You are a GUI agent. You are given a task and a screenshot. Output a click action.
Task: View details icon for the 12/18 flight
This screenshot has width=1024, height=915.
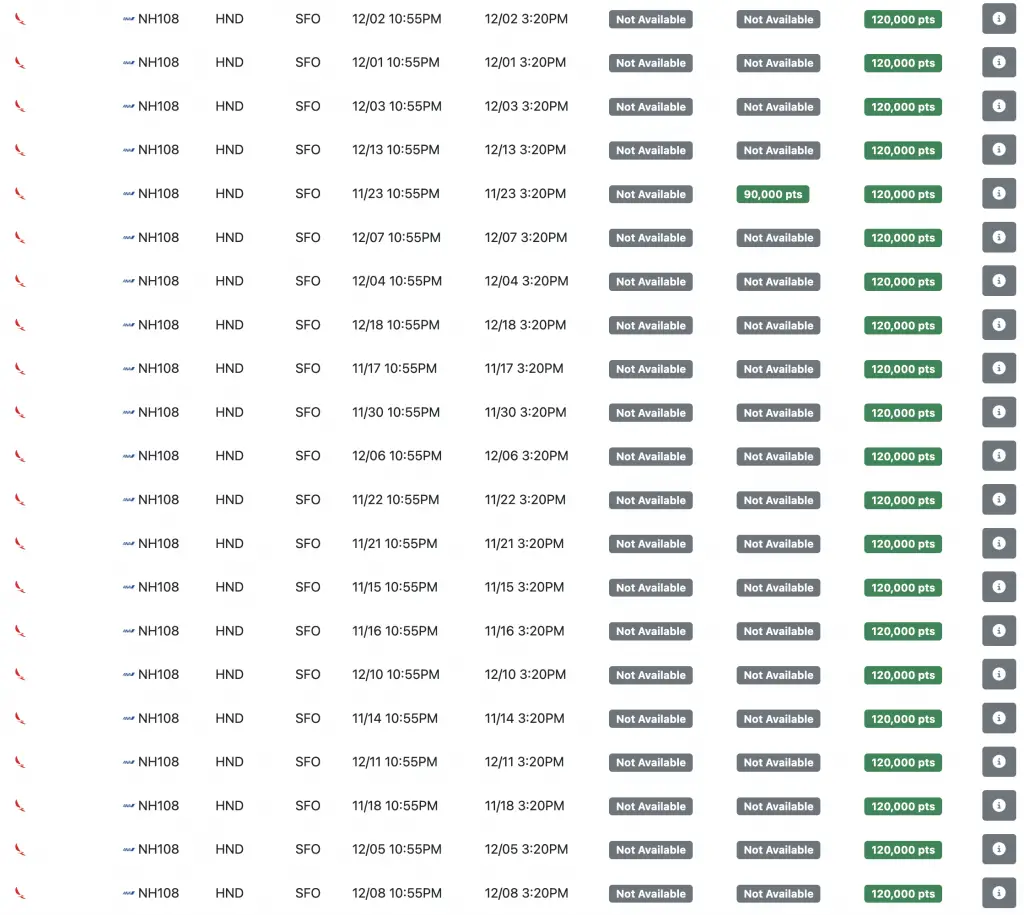[999, 325]
